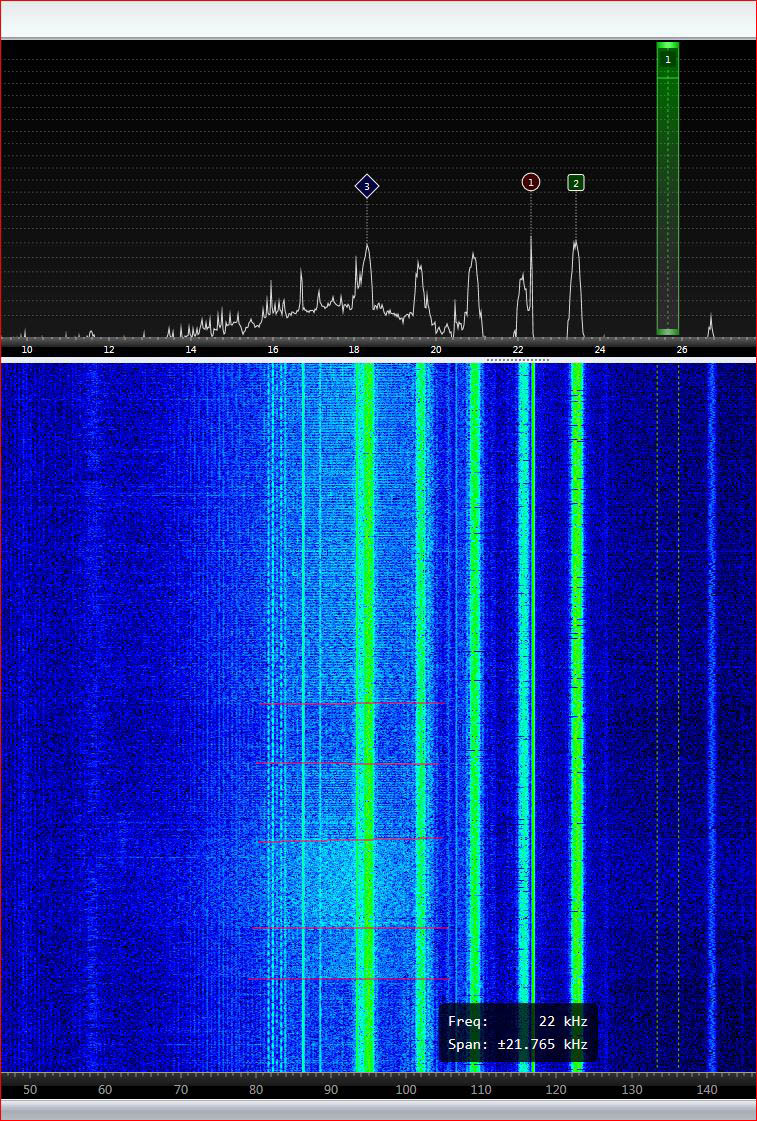The height and width of the screenshot is (1121, 757).
Task: Click the 90 label on waterfall axis
Action: [x=331, y=1090]
